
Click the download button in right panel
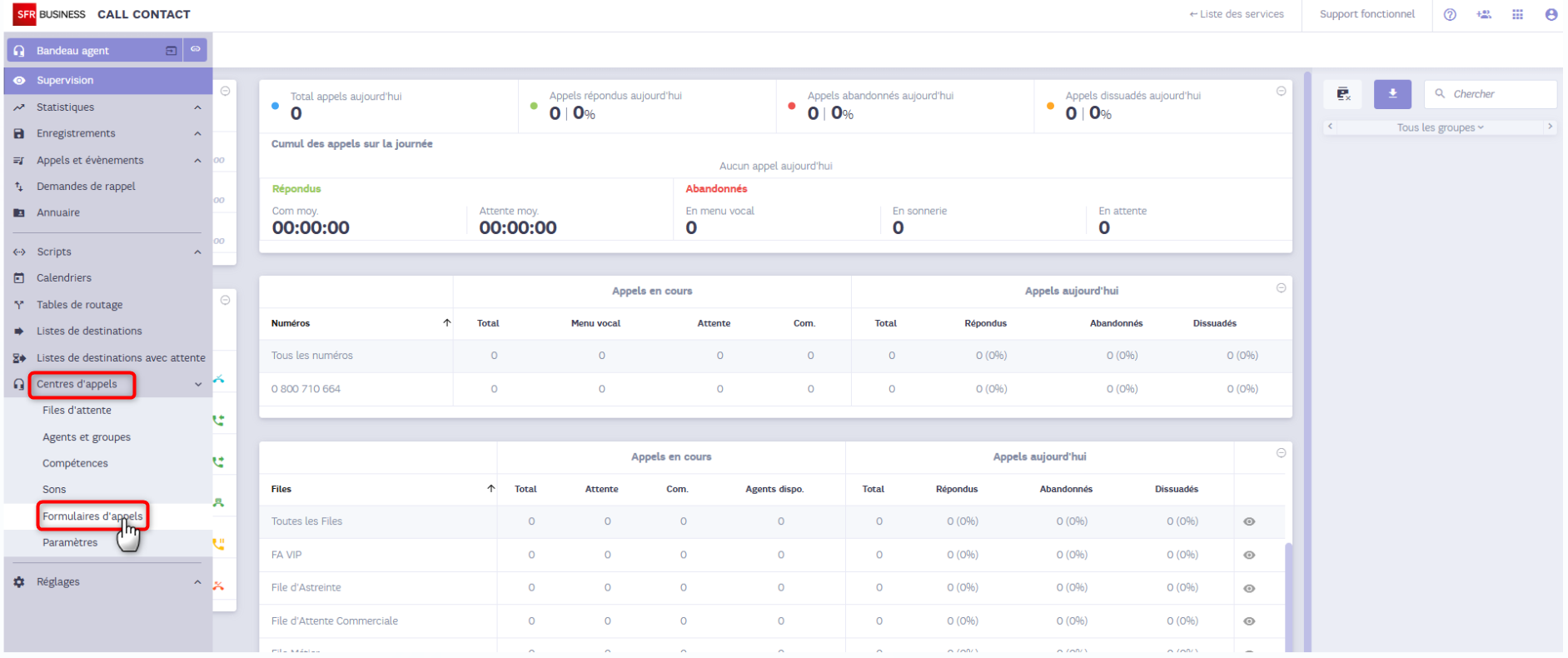click(x=1392, y=94)
